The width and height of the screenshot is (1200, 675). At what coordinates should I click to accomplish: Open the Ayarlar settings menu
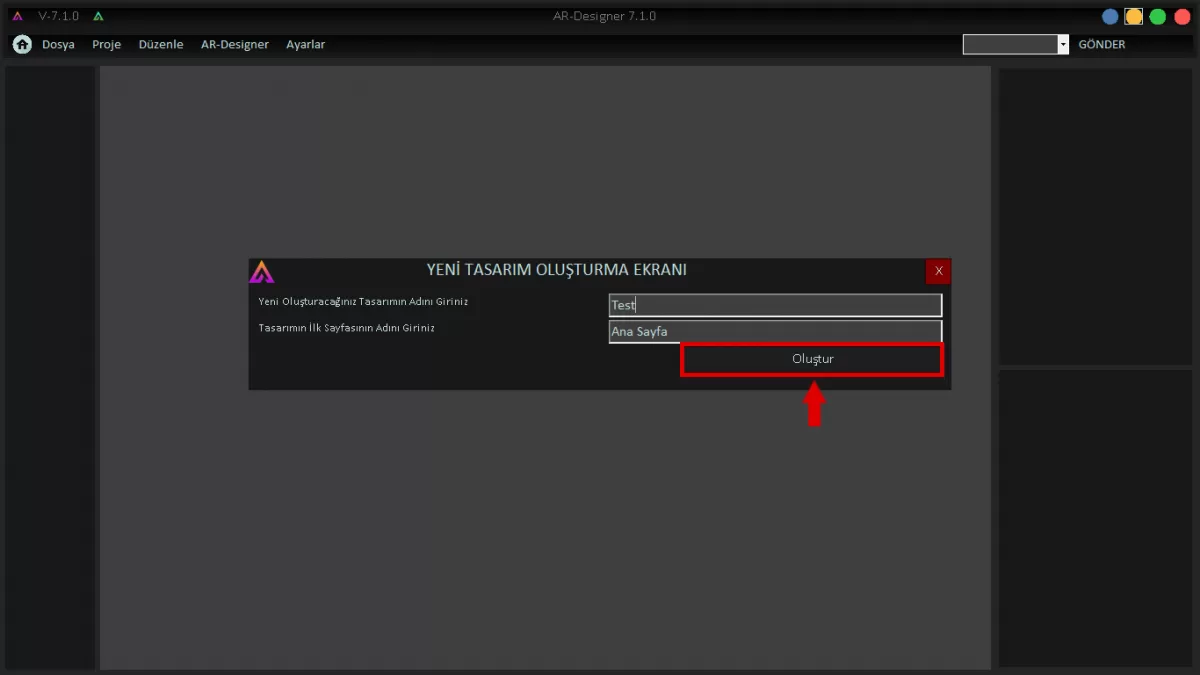[305, 45]
